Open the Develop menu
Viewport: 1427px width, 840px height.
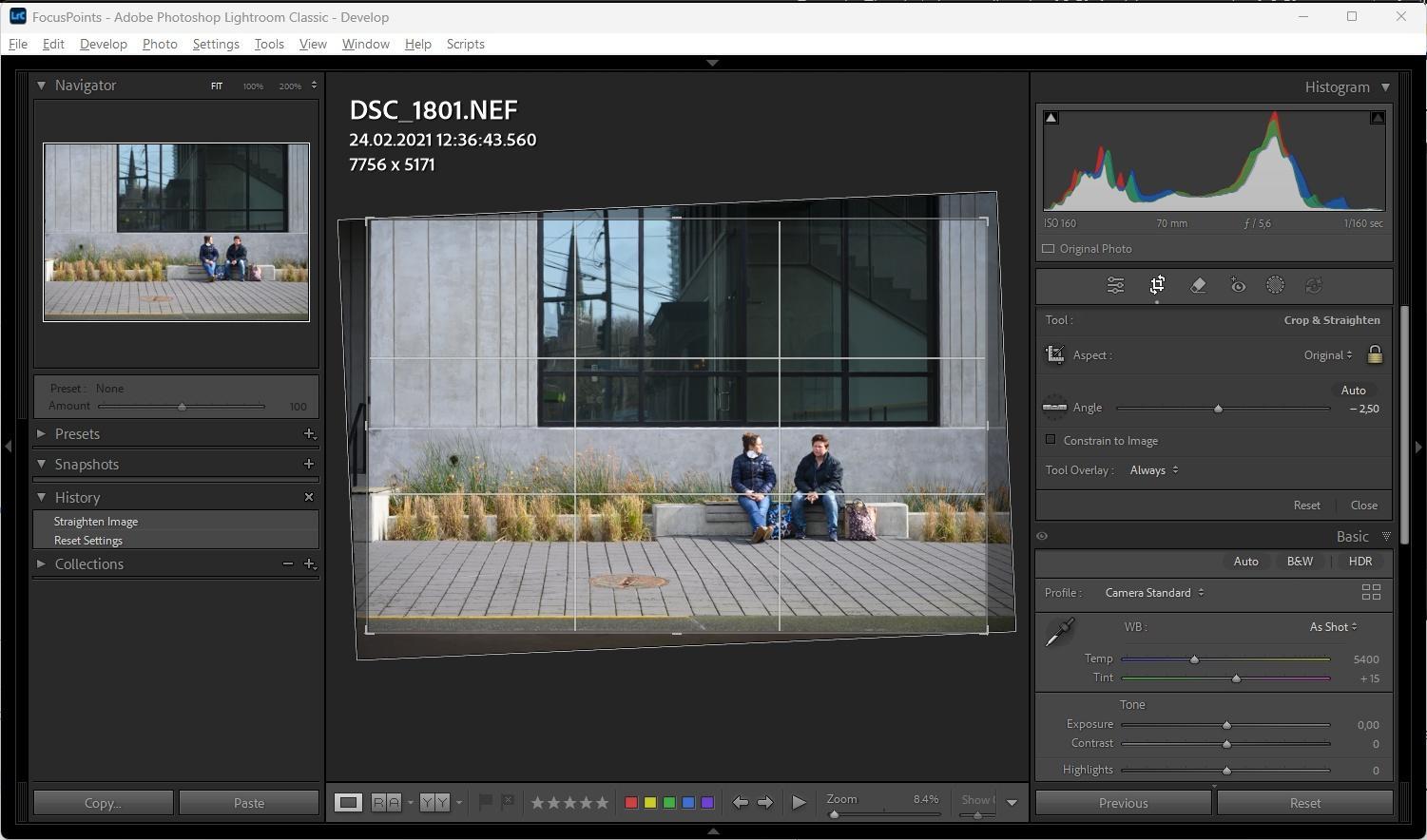tap(103, 44)
